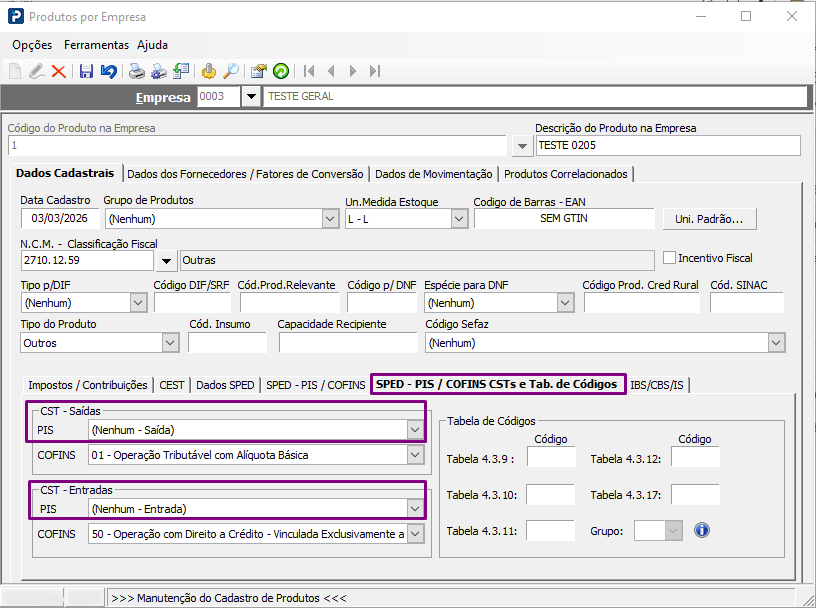816x608 pixels.
Task: Expand the Tipo do Produto combo box
Action: (170, 343)
